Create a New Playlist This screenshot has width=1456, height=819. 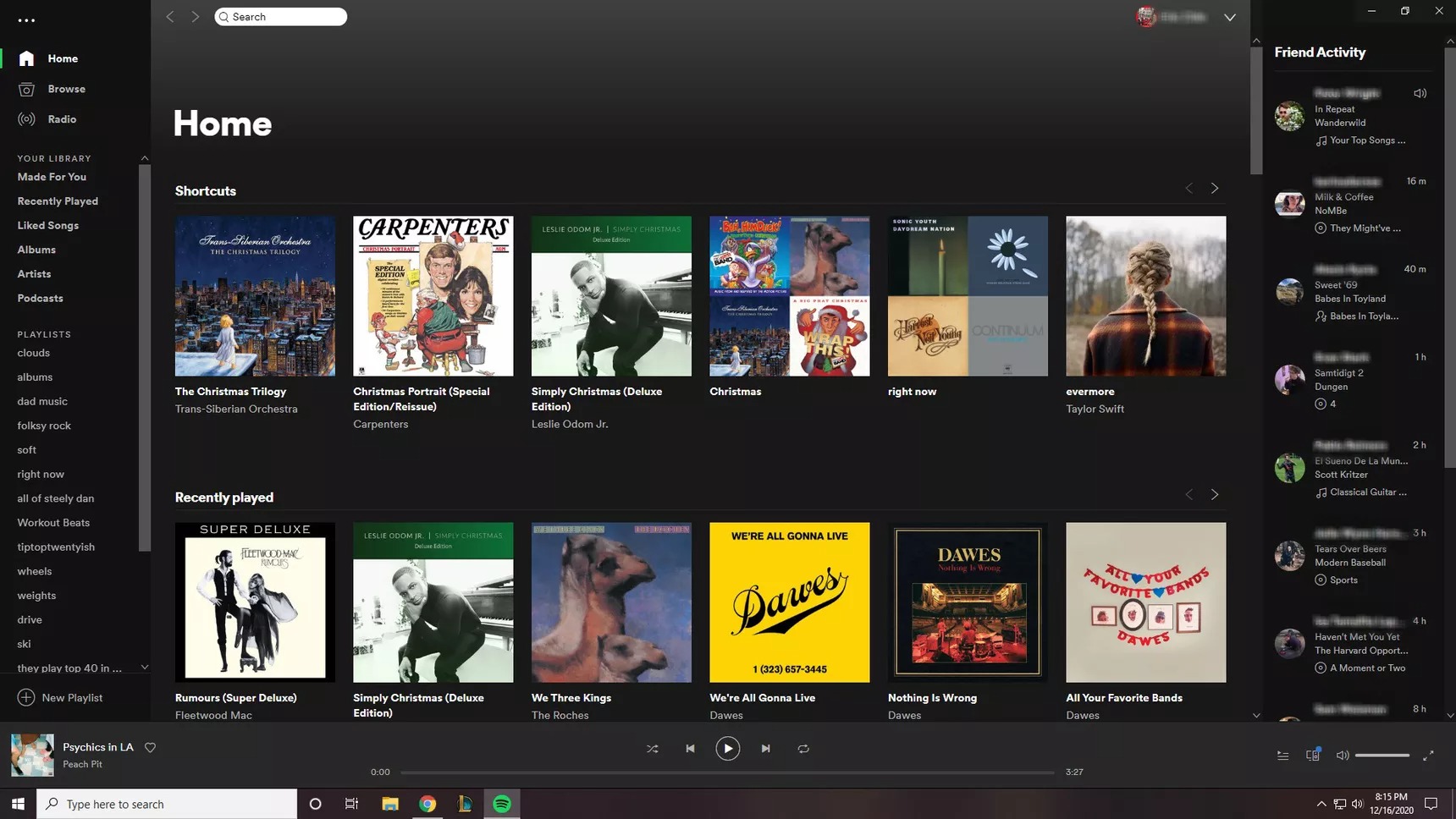click(60, 697)
